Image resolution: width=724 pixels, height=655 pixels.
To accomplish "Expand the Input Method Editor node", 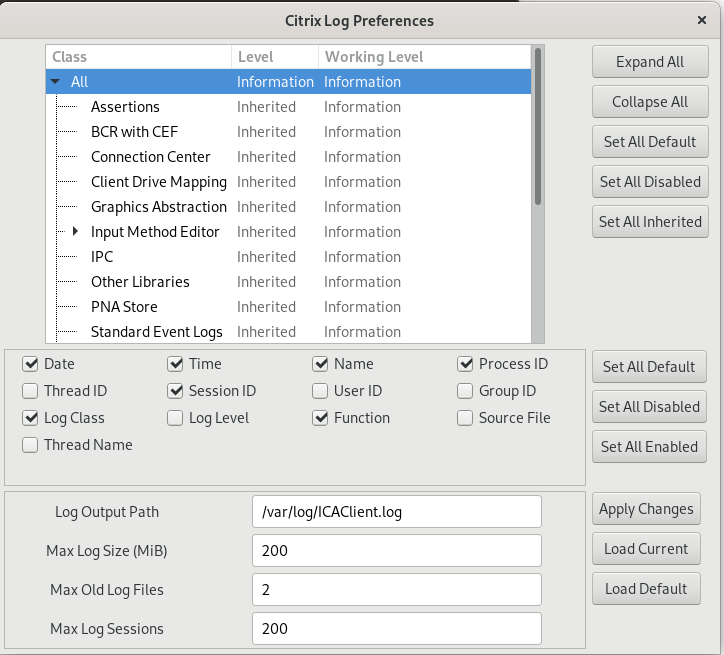I will (75, 232).
